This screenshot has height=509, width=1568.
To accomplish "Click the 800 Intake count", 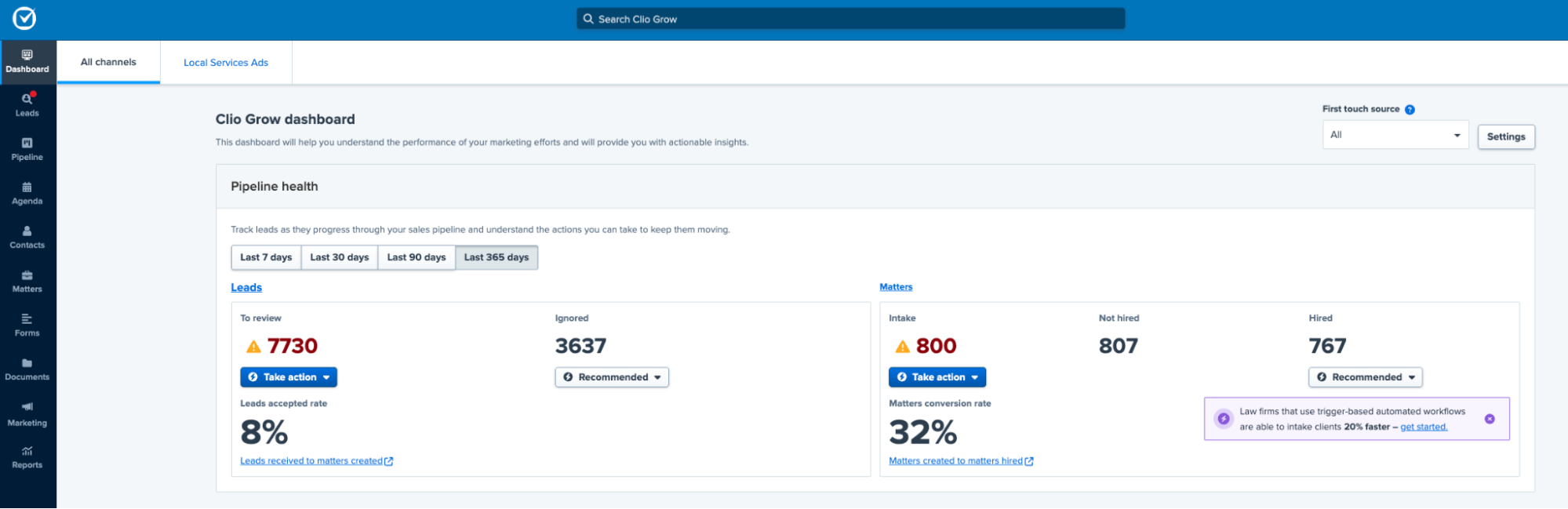I will coord(937,346).
